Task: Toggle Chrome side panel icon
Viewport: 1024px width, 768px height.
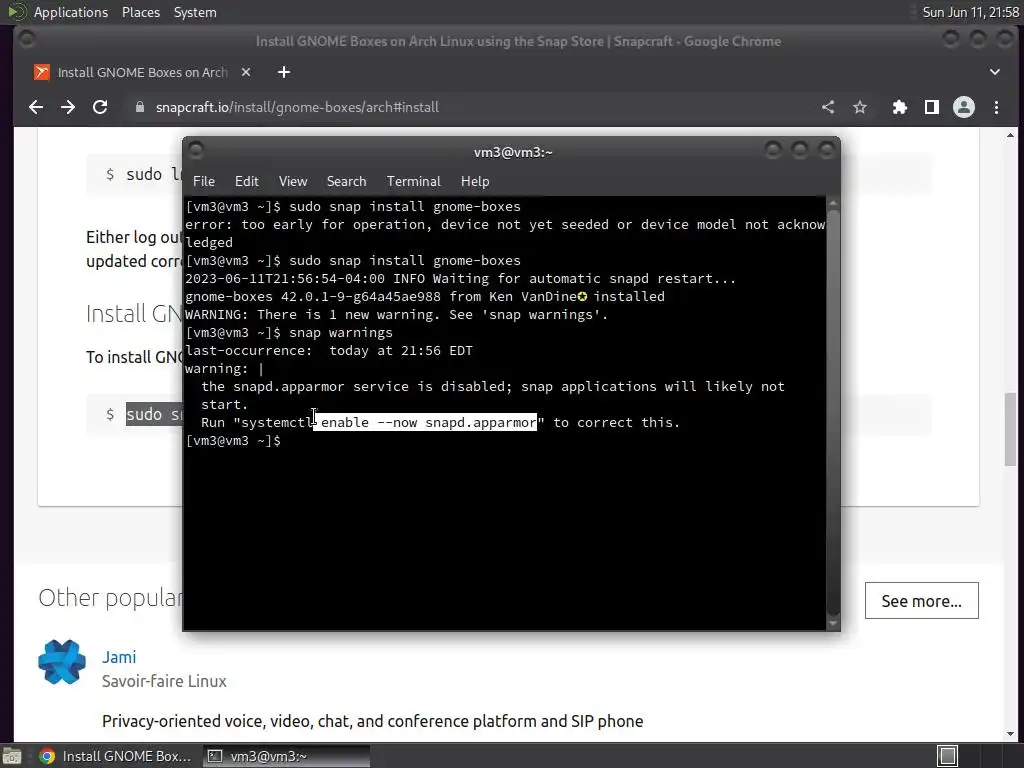Action: click(x=932, y=107)
